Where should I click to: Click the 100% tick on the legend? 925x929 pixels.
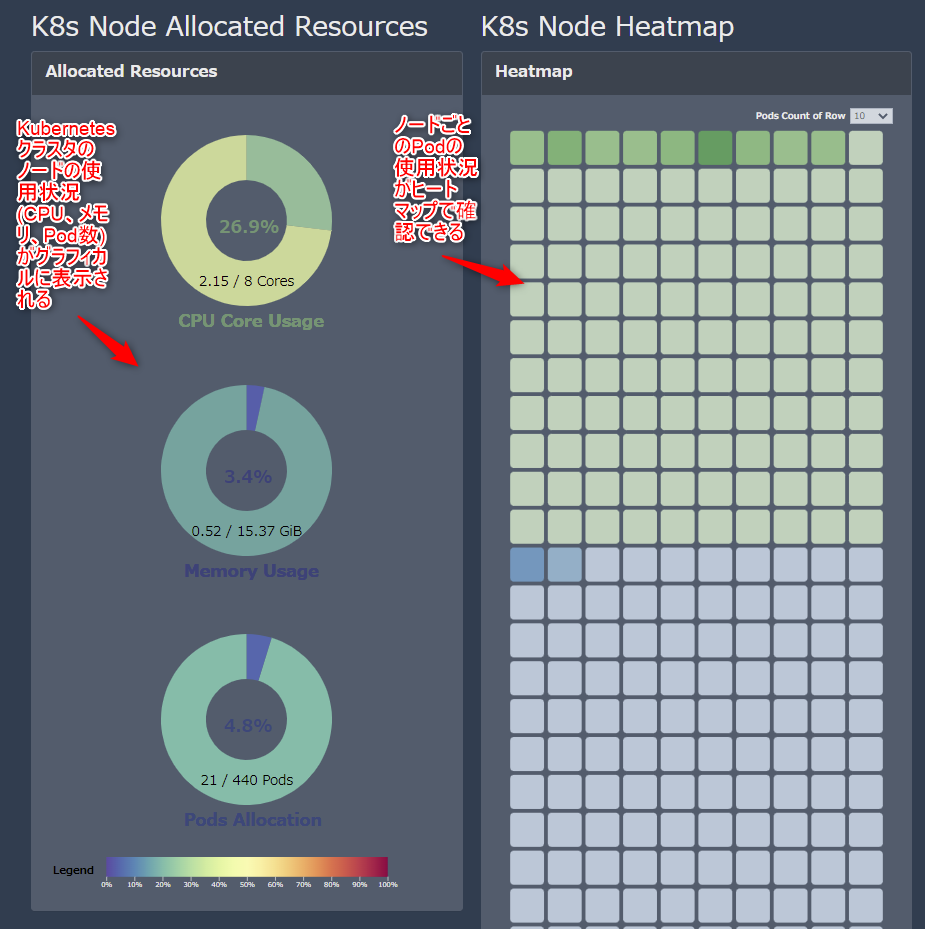pyautogui.click(x=388, y=885)
